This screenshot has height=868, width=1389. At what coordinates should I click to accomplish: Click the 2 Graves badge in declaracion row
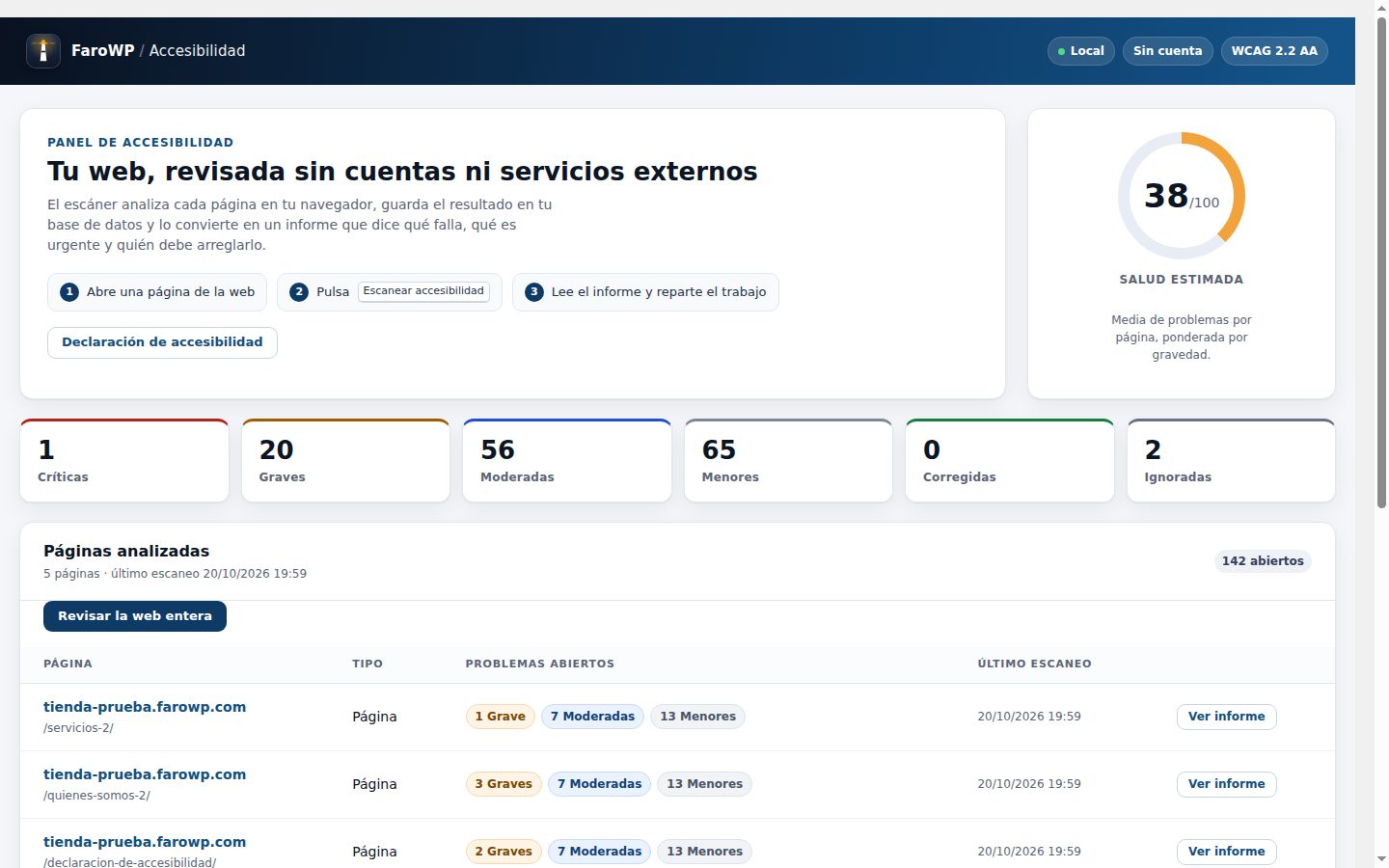(x=504, y=852)
